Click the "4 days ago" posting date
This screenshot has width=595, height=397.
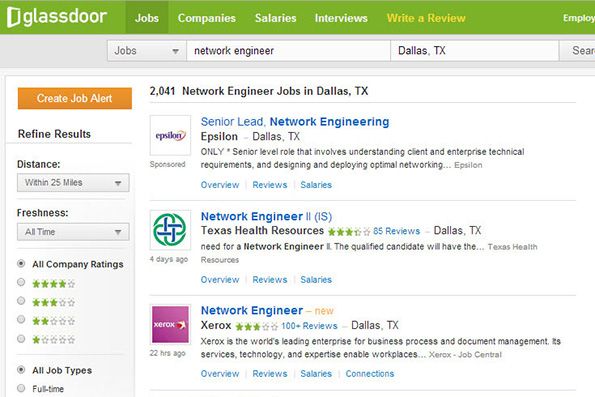tap(169, 259)
